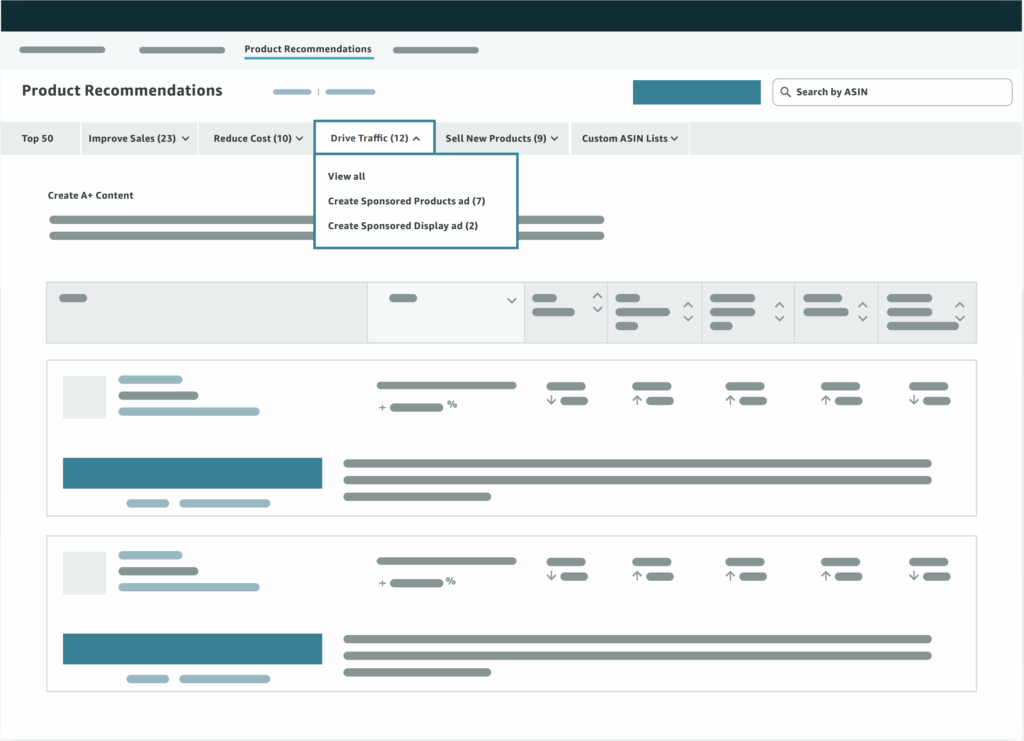
Task: Open the Custom ASIN Lists dropdown
Action: tap(630, 139)
